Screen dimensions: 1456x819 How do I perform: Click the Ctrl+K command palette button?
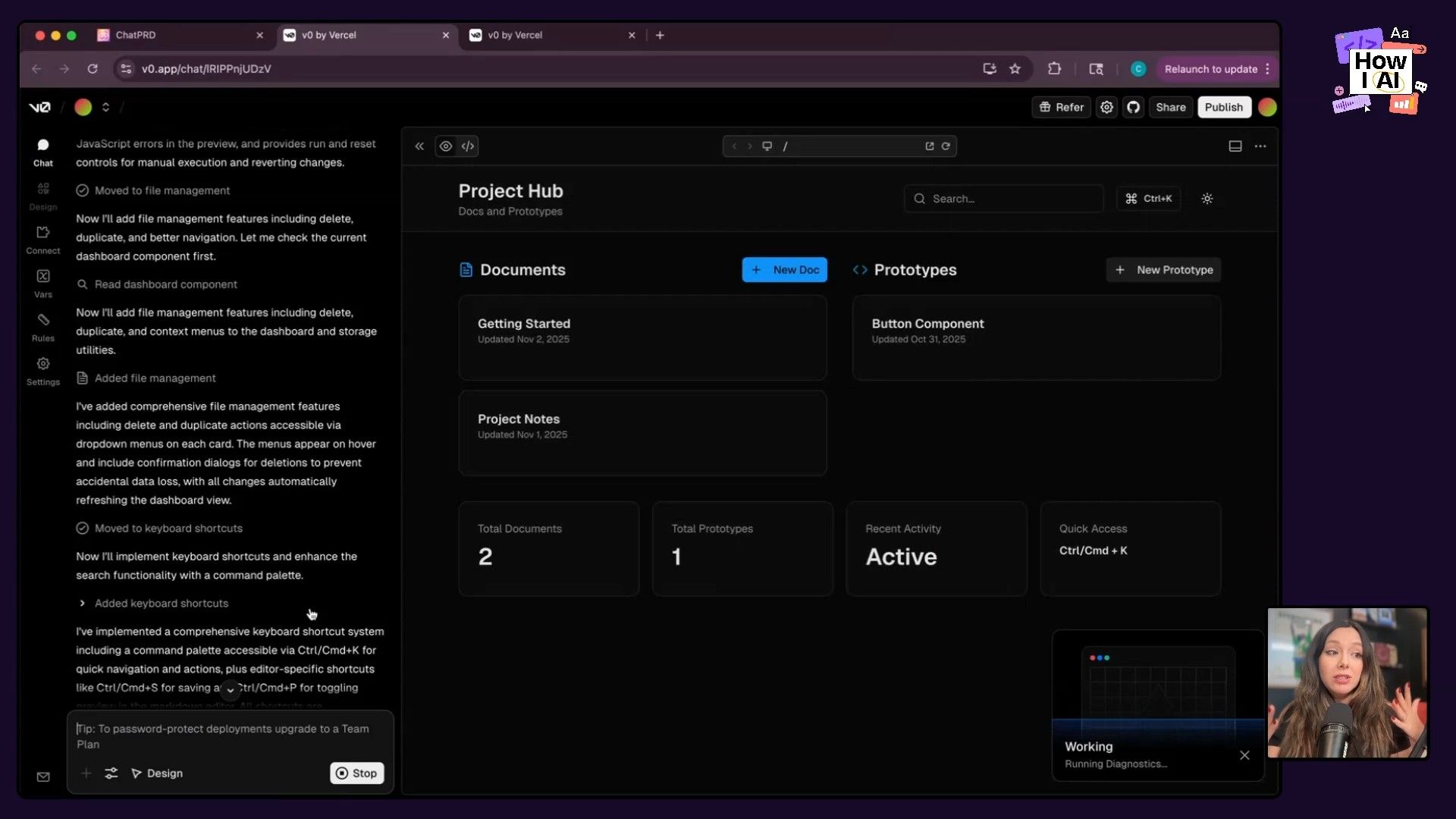tap(1148, 199)
